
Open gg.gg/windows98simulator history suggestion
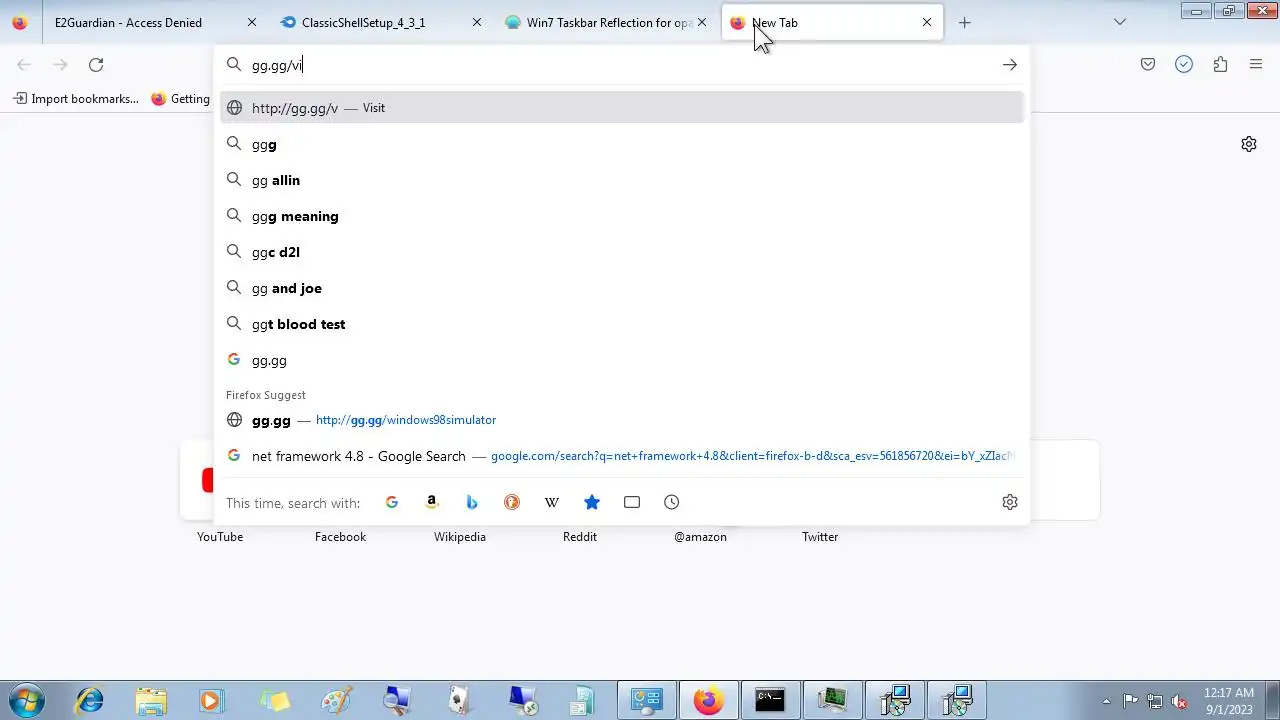(622, 420)
